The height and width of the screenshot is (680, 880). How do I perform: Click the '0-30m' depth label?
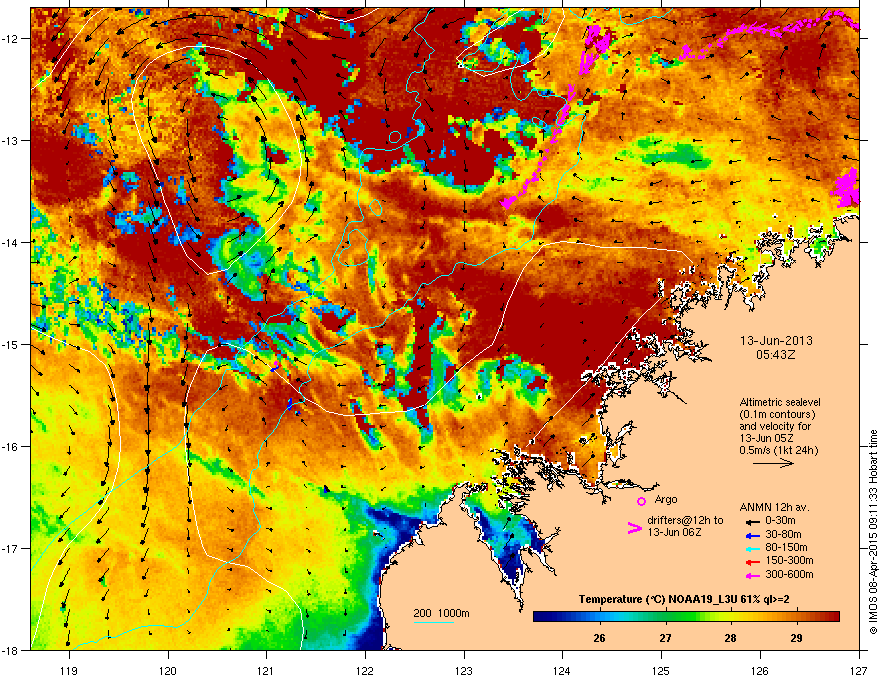[x=780, y=521]
